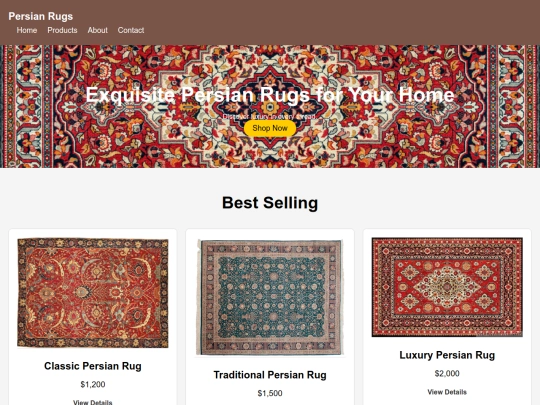Click the $2,000 price label
This screenshot has height=405, width=540.
pos(447,374)
